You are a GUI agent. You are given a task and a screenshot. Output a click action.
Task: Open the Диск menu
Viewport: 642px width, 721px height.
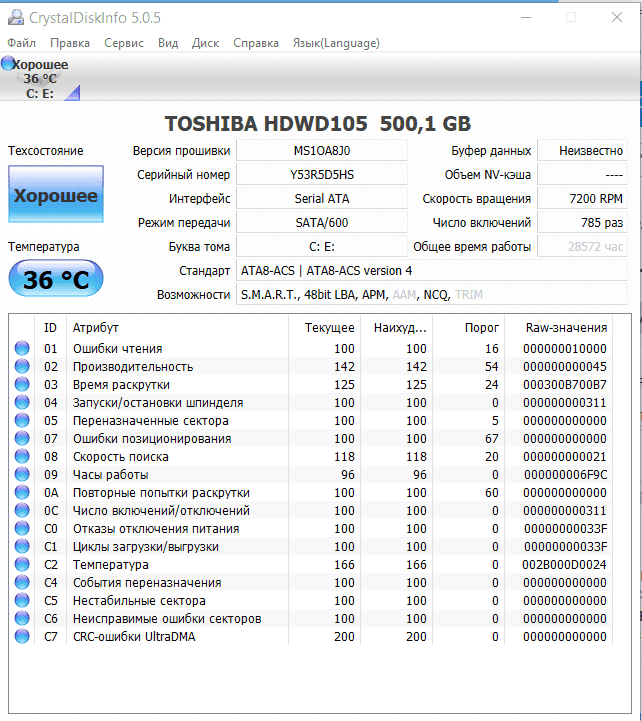tap(205, 43)
